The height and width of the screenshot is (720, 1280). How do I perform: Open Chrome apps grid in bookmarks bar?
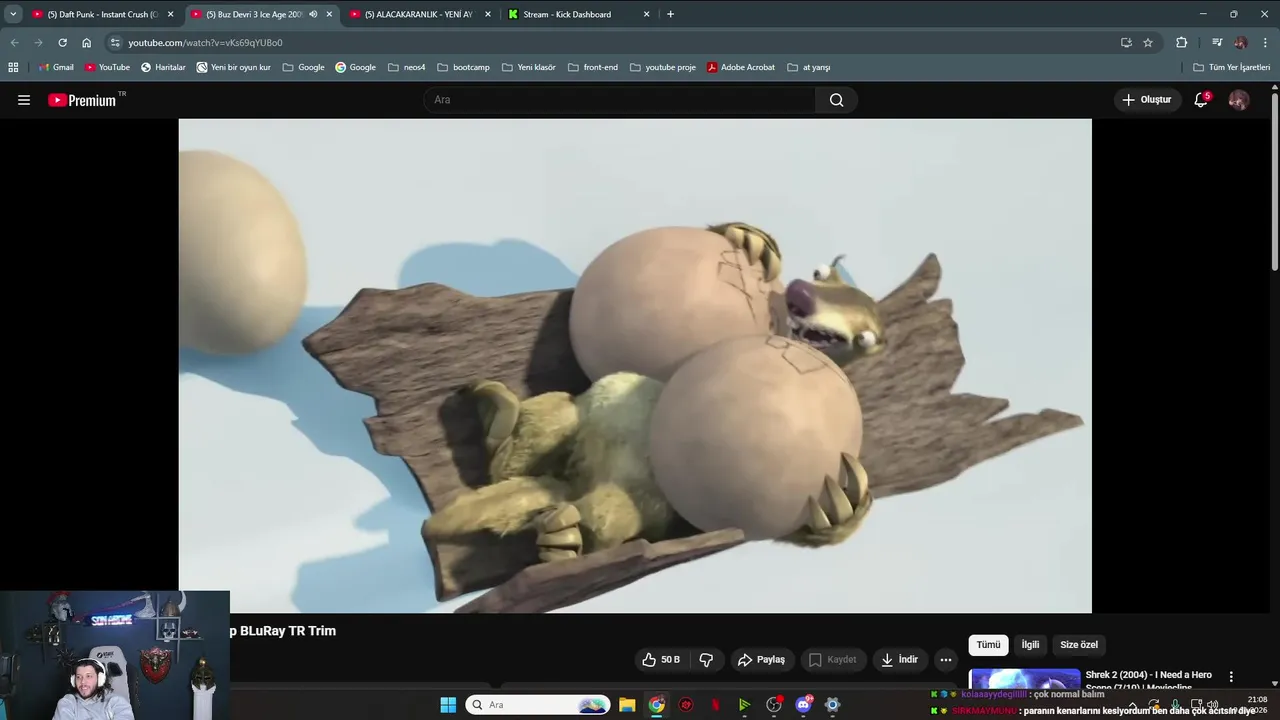coord(13,67)
